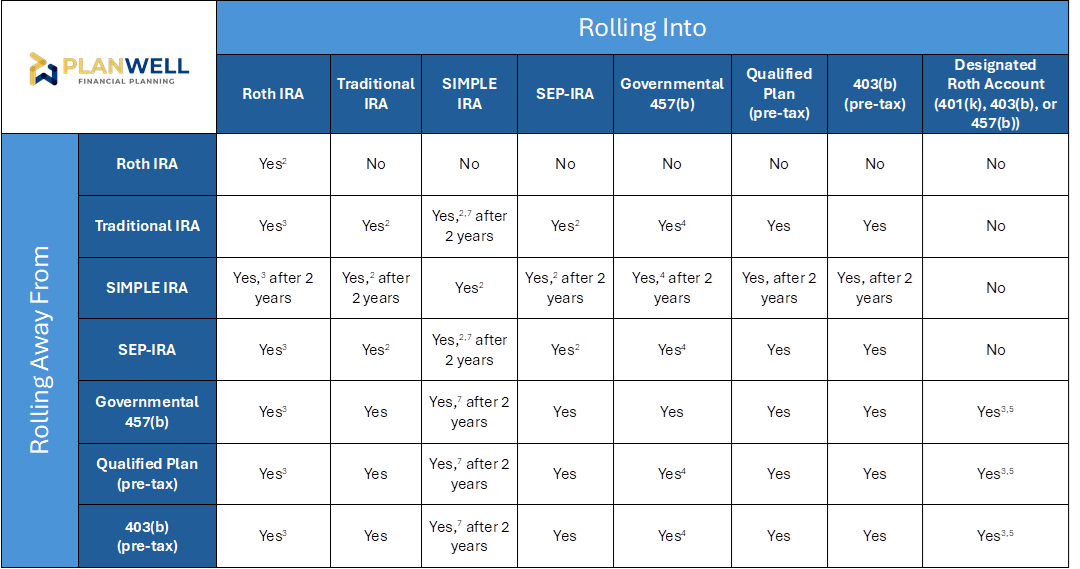Click the PlanWell logo icon
The width and height of the screenshot is (1080, 569).
click(x=43, y=69)
